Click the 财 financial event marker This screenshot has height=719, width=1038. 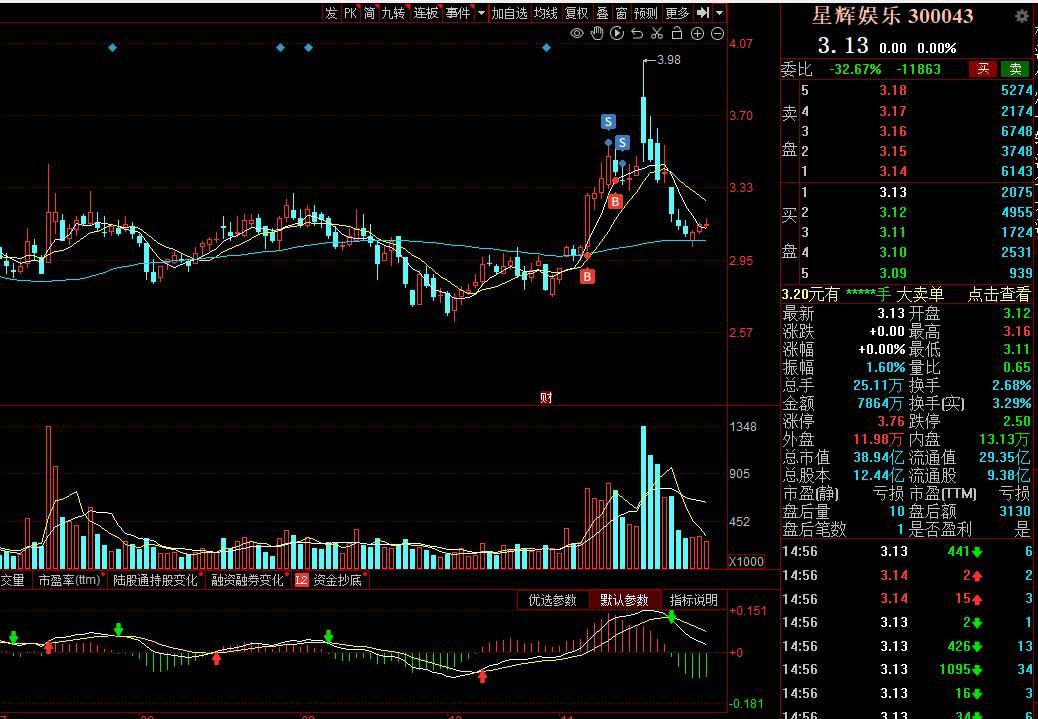tap(546, 397)
